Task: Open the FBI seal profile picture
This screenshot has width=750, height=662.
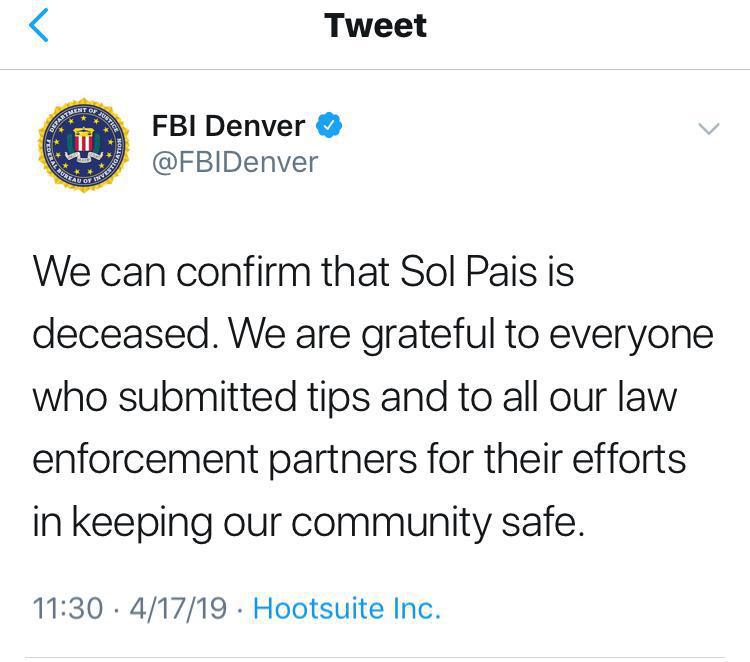Action: coord(84,145)
